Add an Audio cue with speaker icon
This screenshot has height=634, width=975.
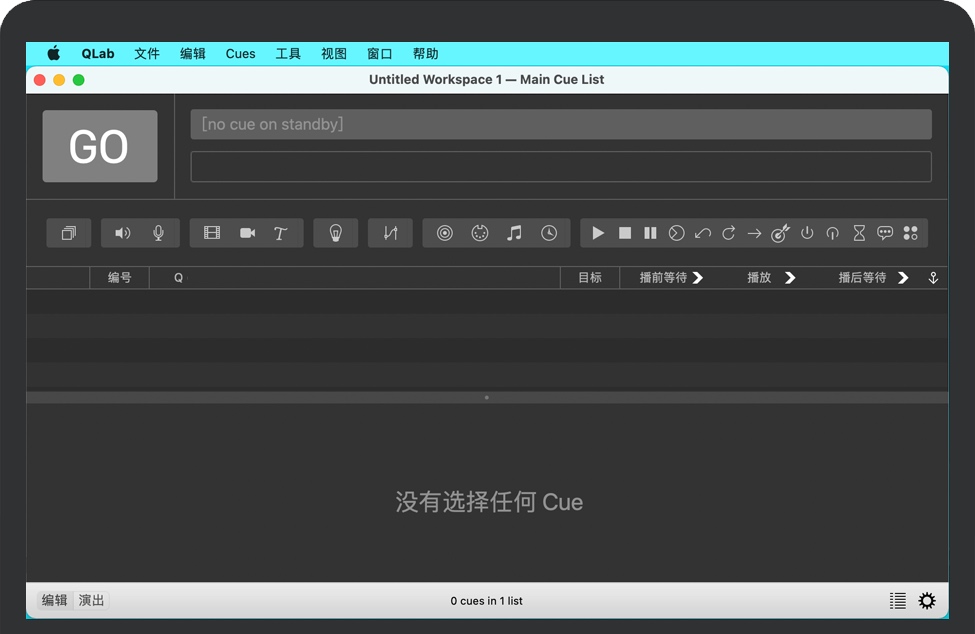point(123,233)
